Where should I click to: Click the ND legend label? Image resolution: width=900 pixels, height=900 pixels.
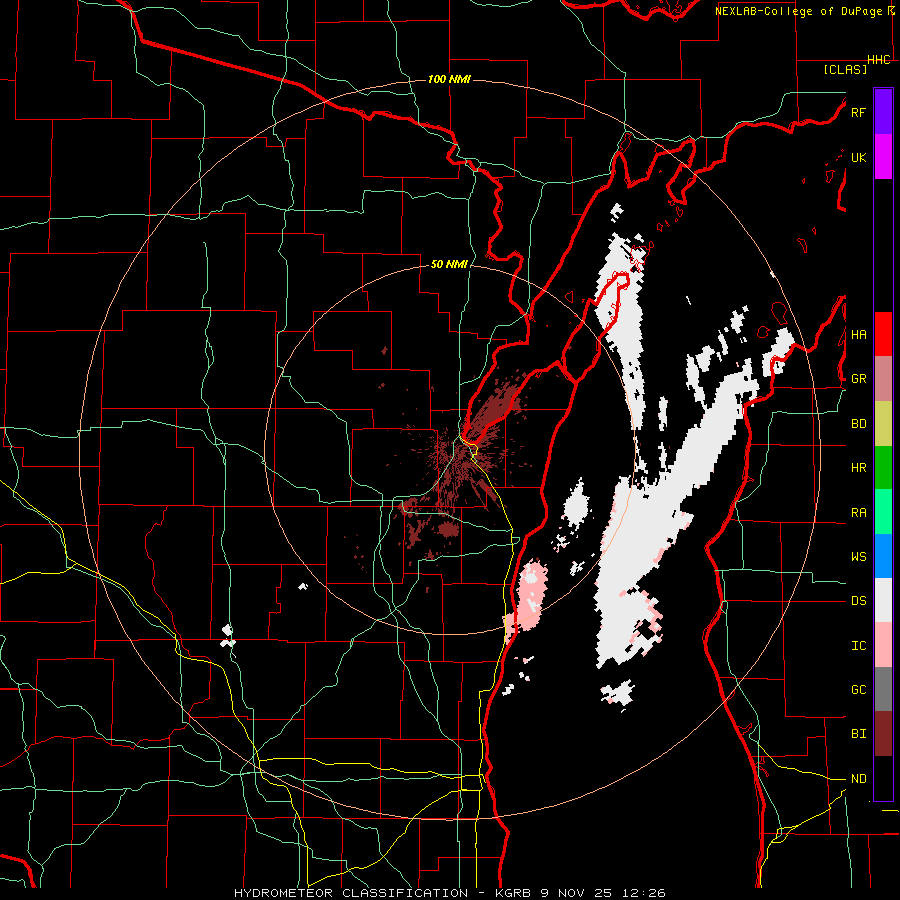(x=859, y=779)
